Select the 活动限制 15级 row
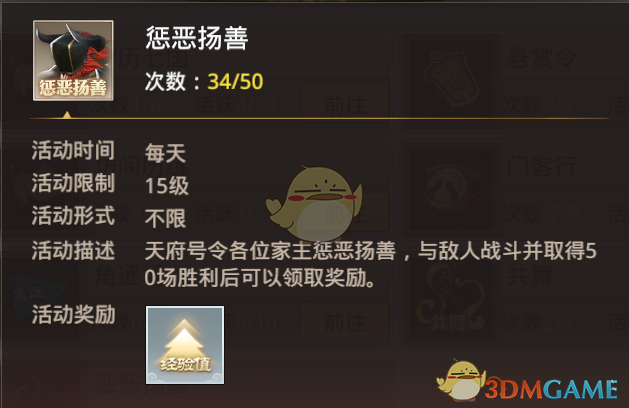 coord(110,185)
